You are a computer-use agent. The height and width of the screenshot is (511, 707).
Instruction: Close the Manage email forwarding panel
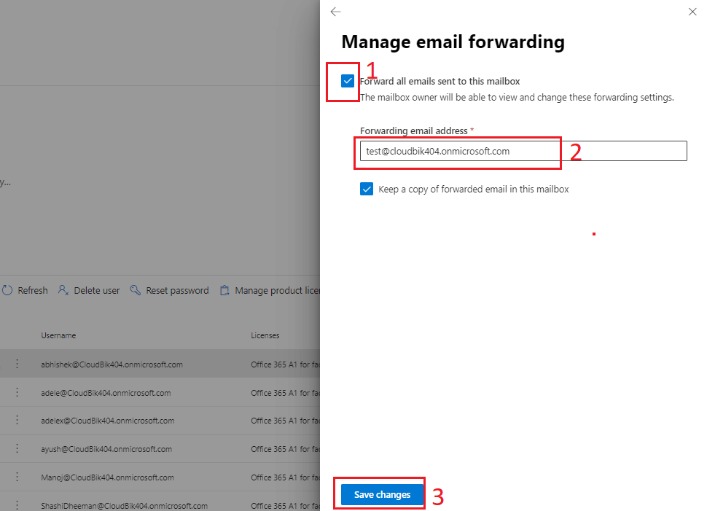(x=693, y=12)
